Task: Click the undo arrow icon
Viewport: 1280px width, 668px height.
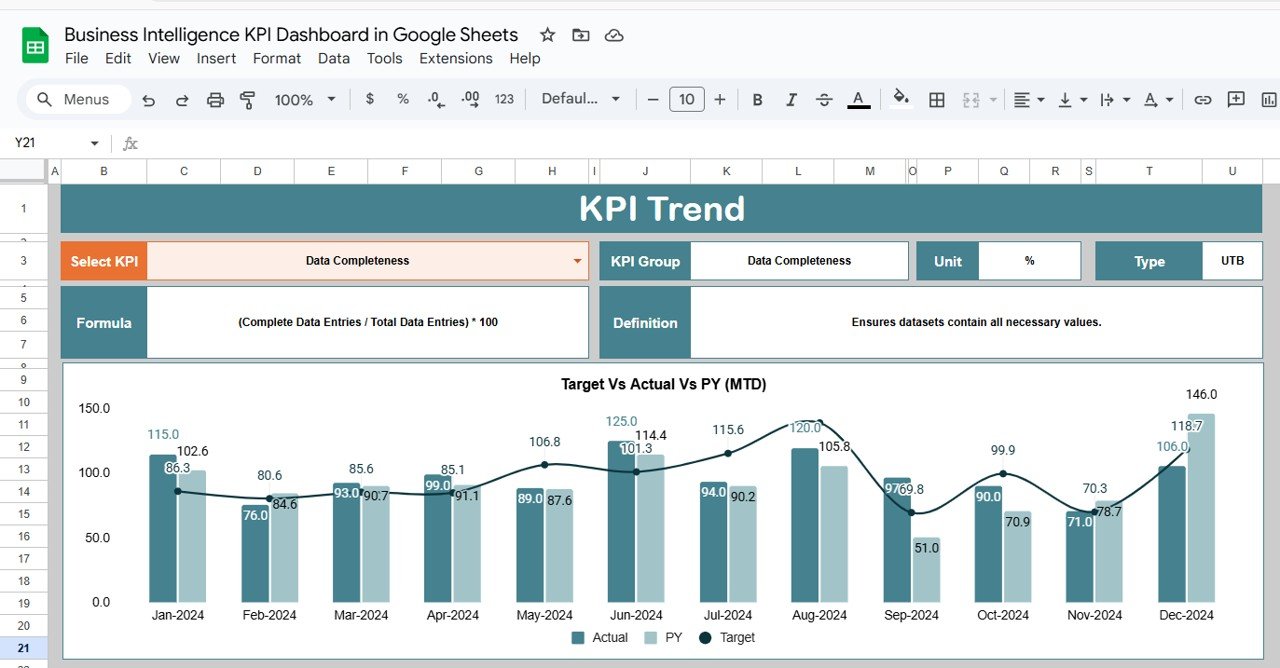Action: 149,100
